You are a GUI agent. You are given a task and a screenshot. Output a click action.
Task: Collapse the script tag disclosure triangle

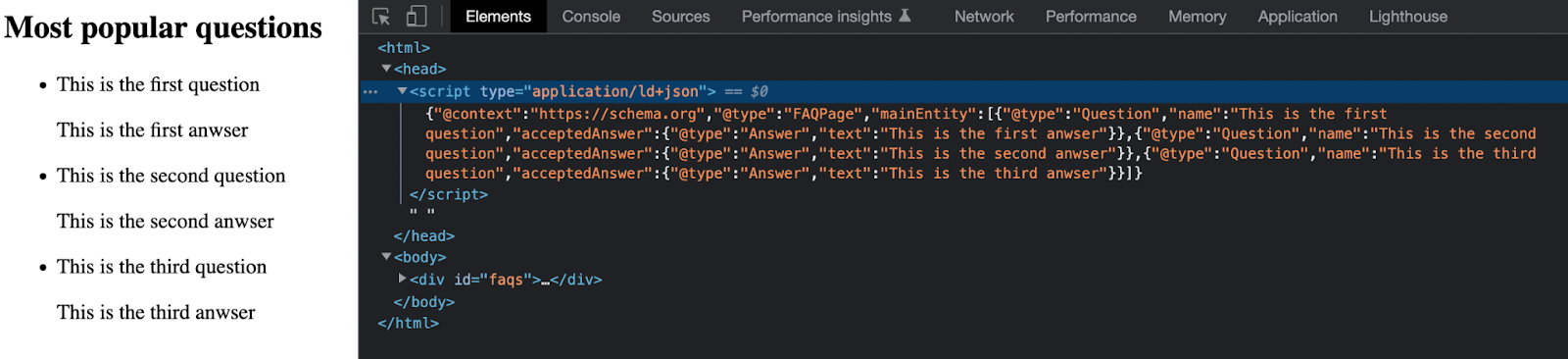pos(402,91)
